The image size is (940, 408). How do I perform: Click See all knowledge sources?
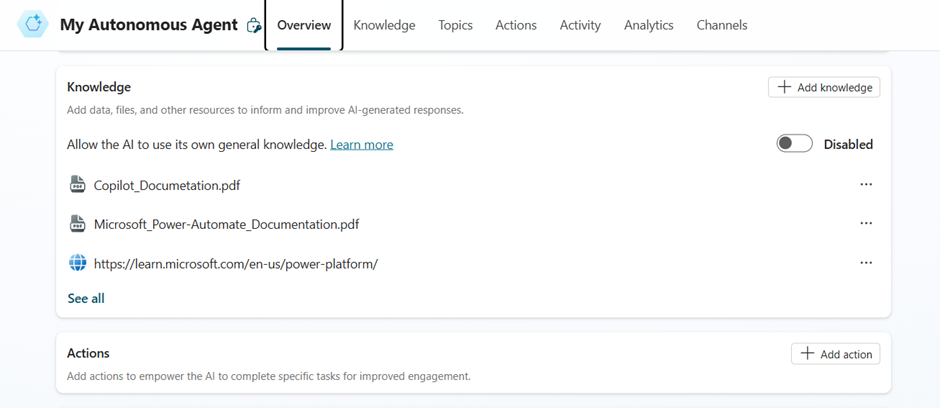pyautogui.click(x=86, y=298)
